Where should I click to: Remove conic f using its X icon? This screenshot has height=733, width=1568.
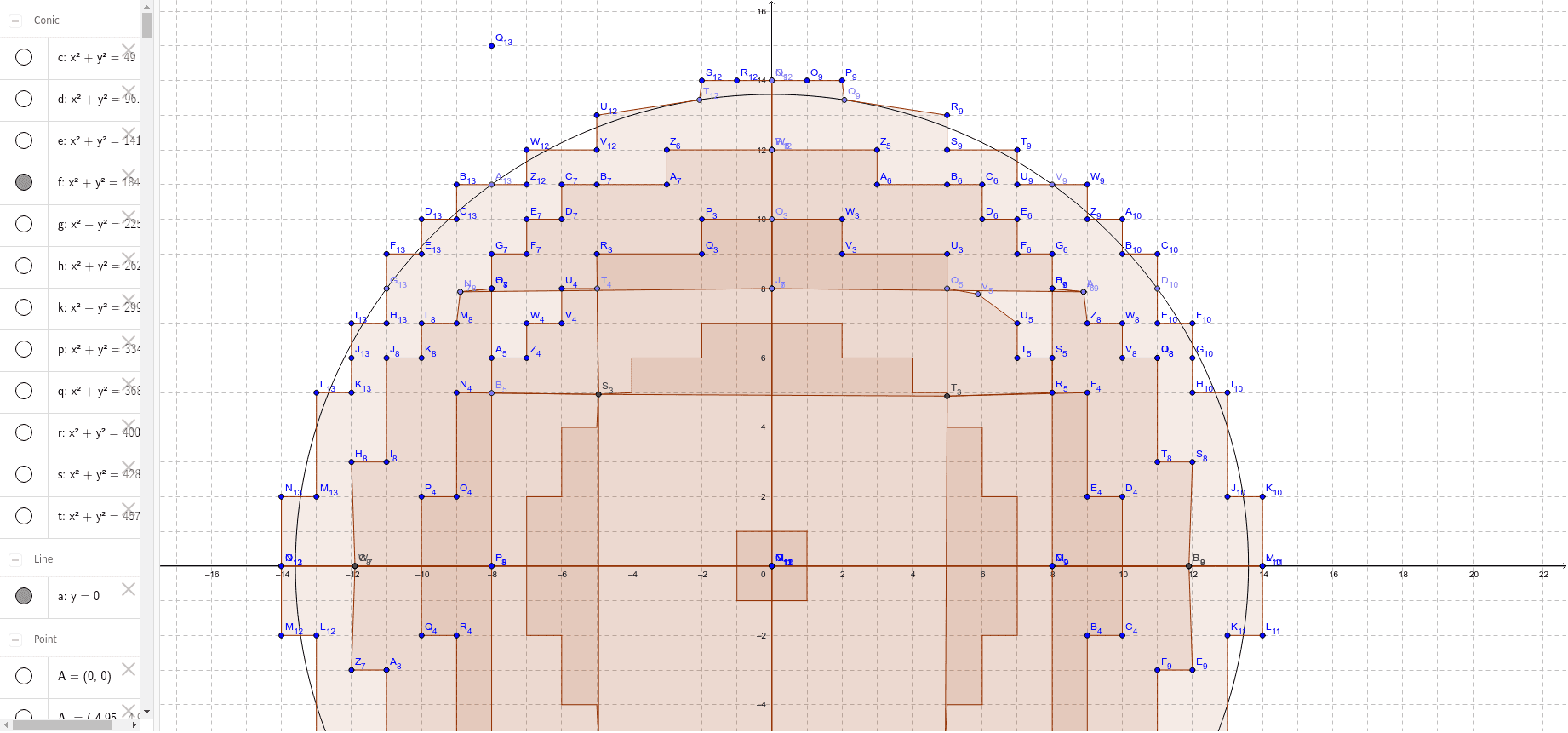click(x=129, y=175)
